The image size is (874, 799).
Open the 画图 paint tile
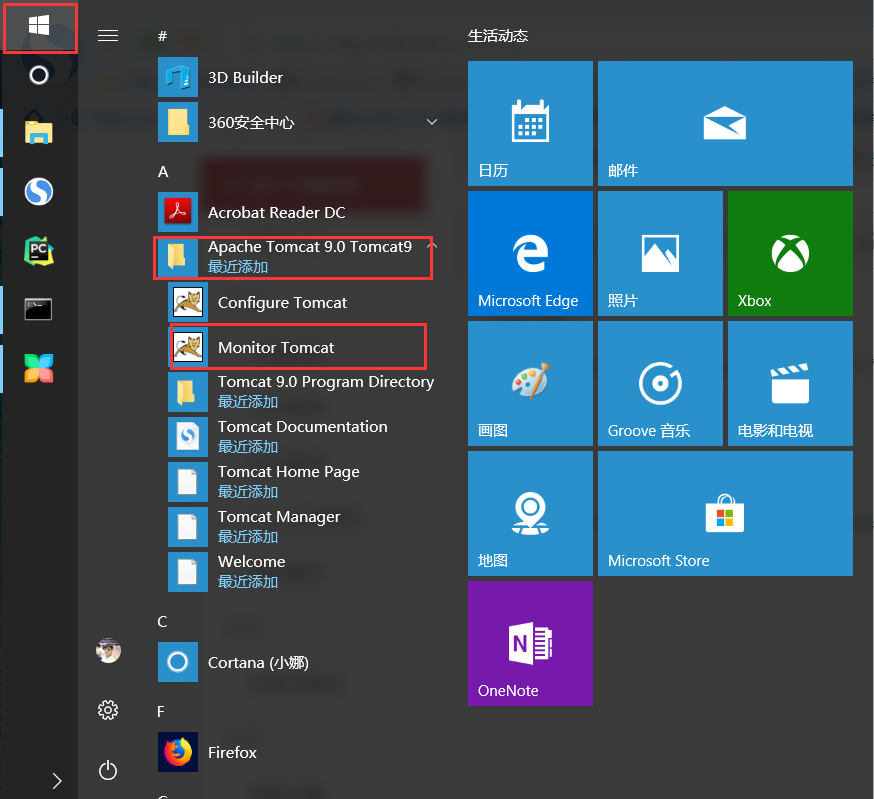pyautogui.click(x=530, y=383)
